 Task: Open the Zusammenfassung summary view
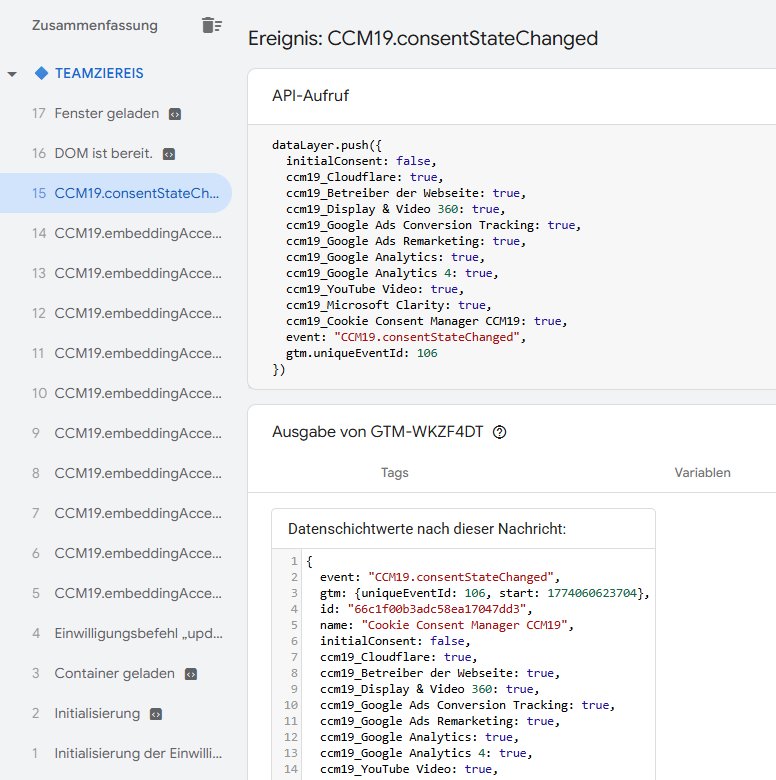pyautogui.click(x=95, y=25)
